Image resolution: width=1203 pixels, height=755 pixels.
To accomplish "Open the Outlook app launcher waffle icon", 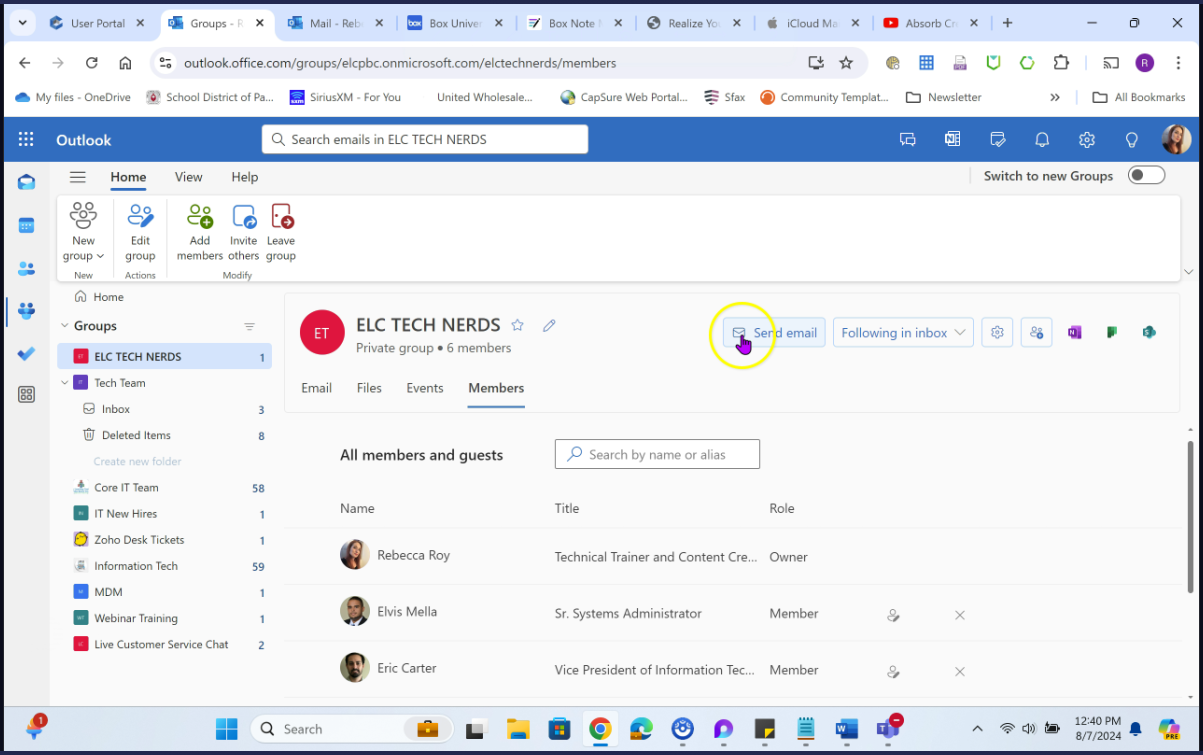I will [26, 140].
